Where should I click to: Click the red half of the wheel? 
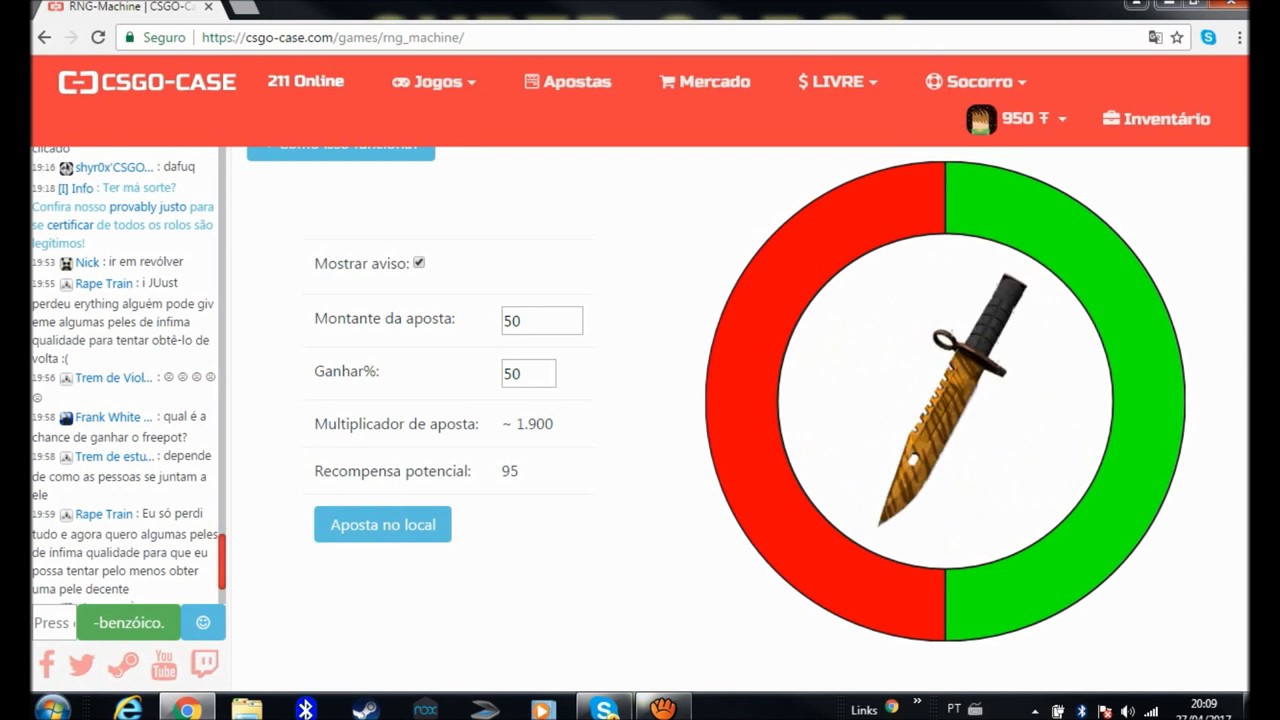point(742,400)
